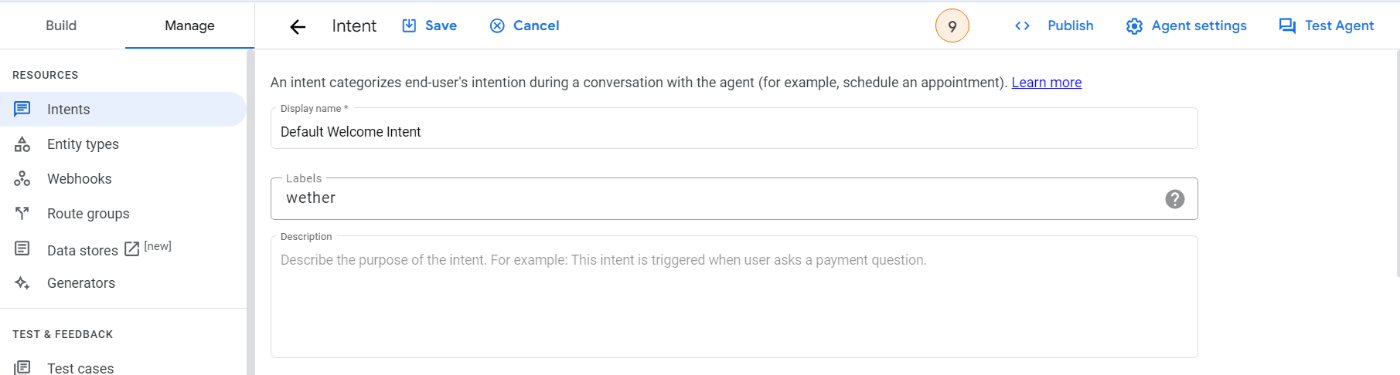Click into the Description text area
This screenshot has width=1400, height=375.
click(734, 296)
